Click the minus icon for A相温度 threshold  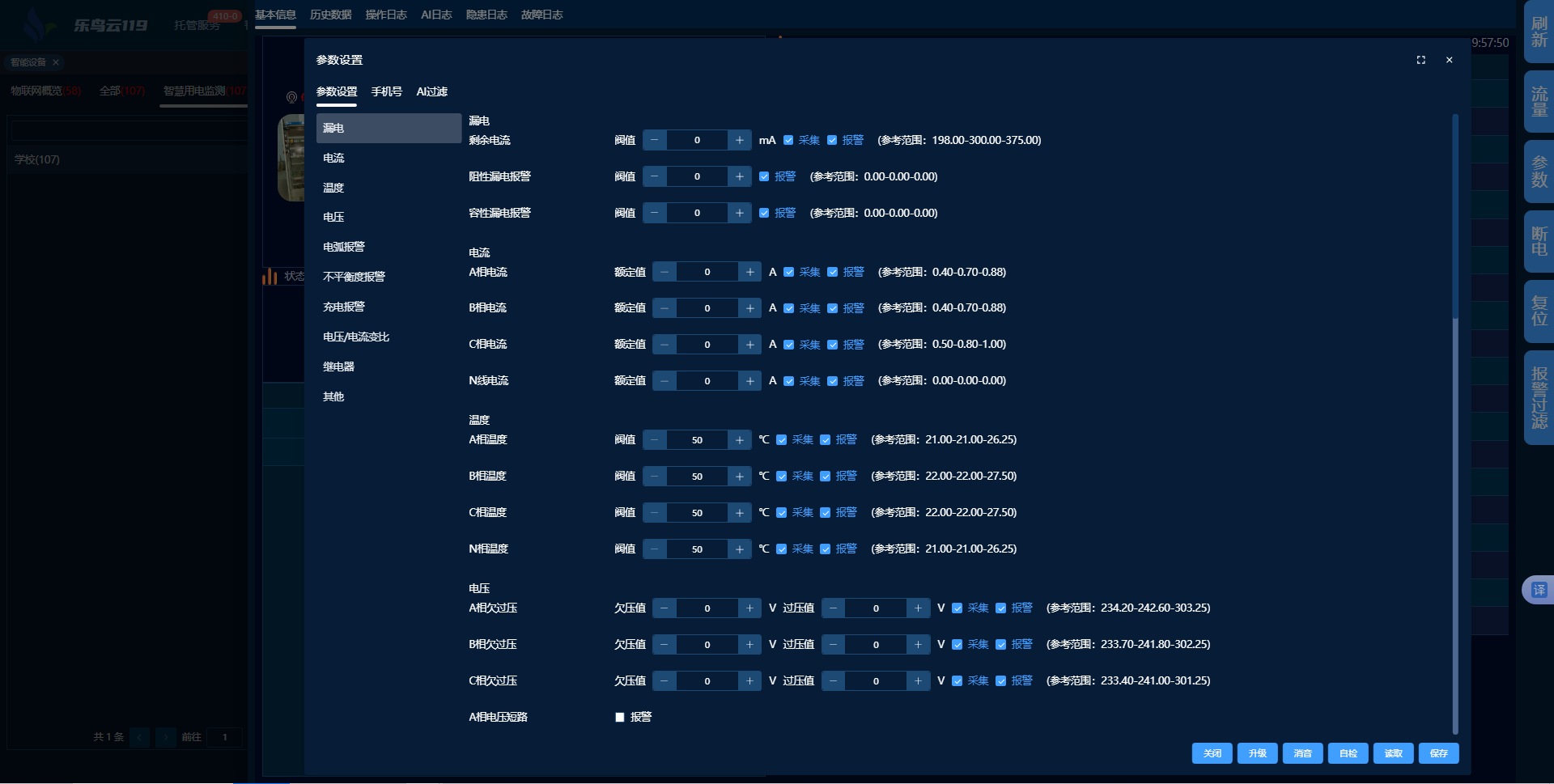pyautogui.click(x=654, y=440)
